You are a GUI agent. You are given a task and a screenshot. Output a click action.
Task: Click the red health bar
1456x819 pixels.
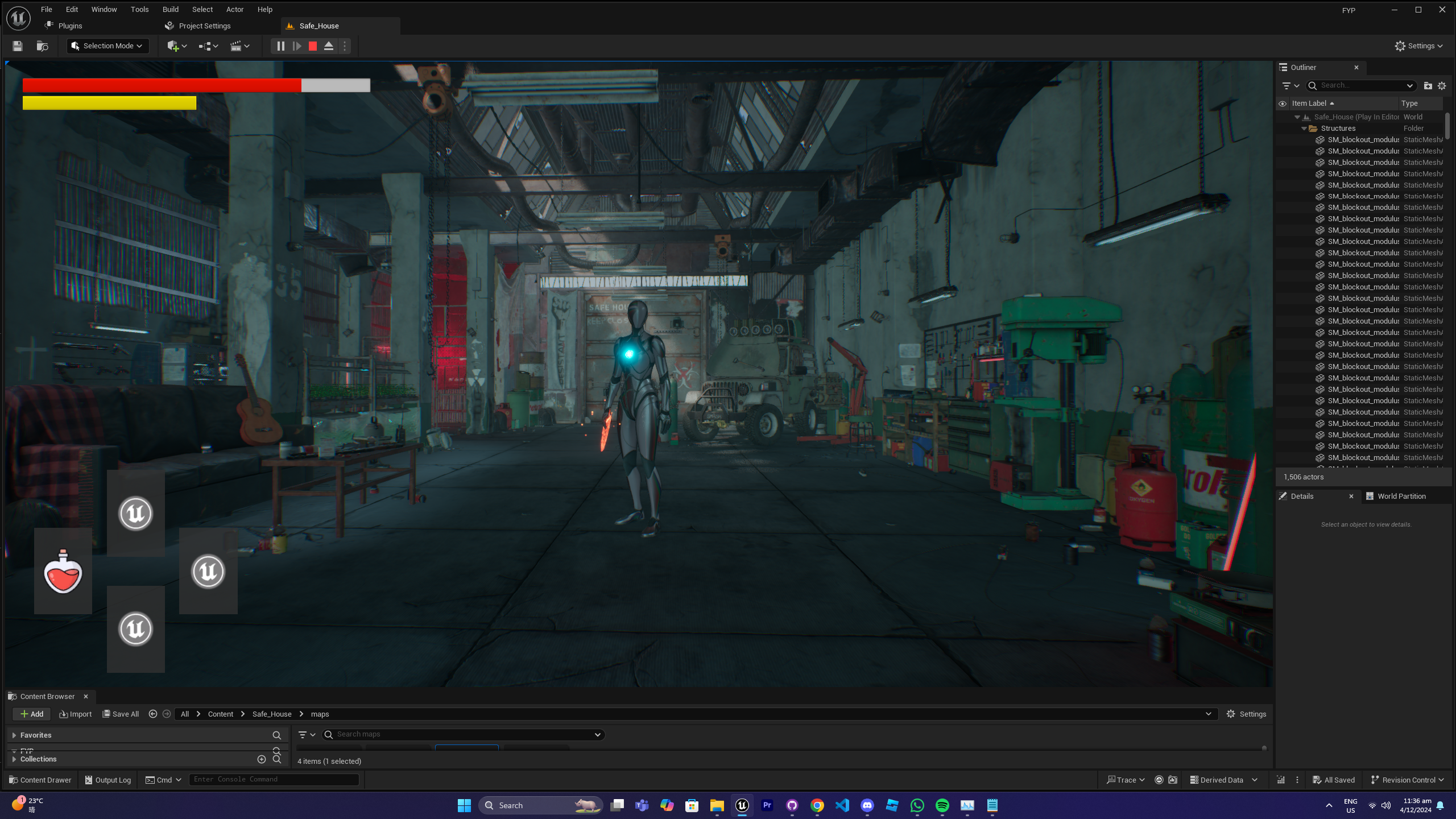coord(162,85)
